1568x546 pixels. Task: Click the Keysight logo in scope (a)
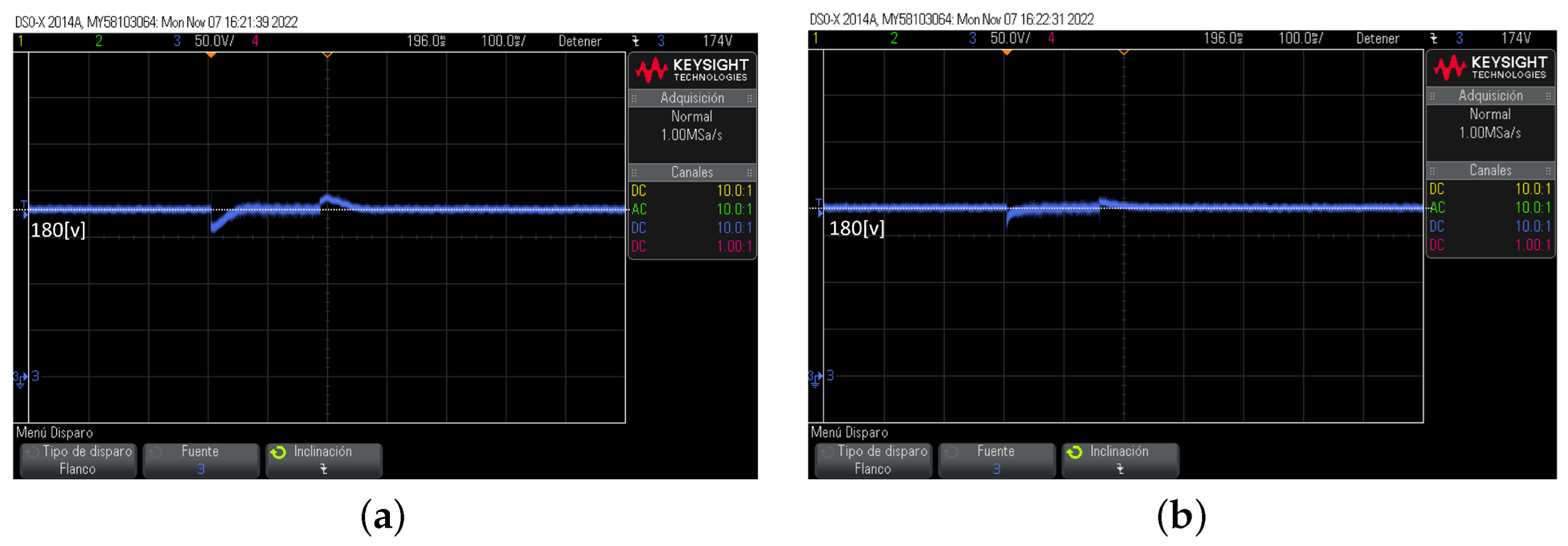pyautogui.click(x=692, y=71)
